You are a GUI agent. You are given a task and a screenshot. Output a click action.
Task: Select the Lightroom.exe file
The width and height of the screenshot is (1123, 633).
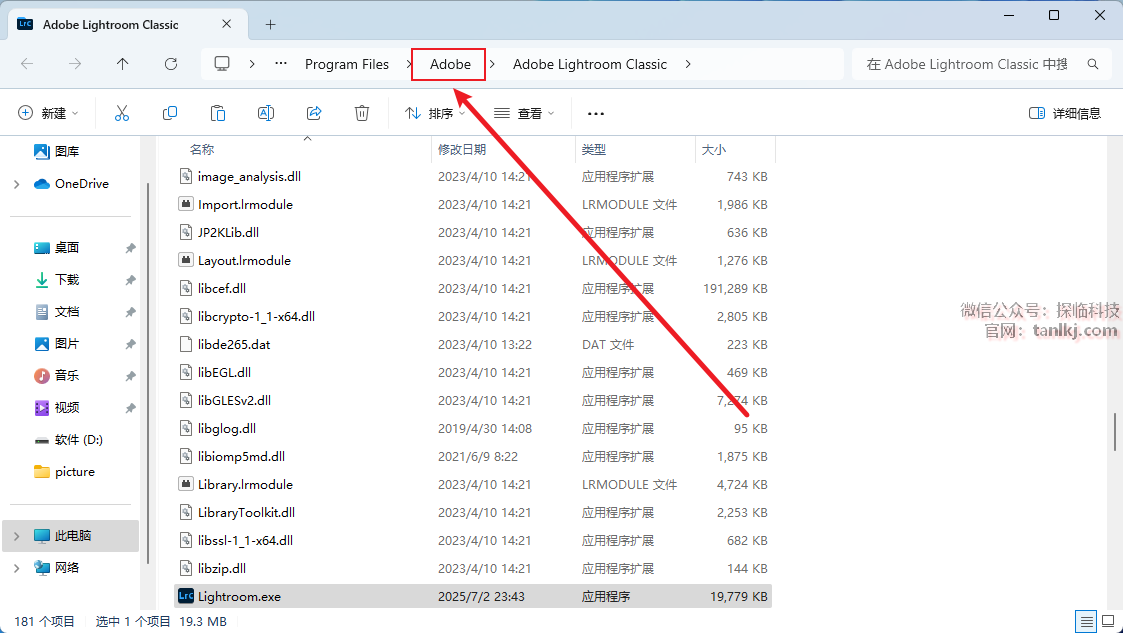(240, 597)
